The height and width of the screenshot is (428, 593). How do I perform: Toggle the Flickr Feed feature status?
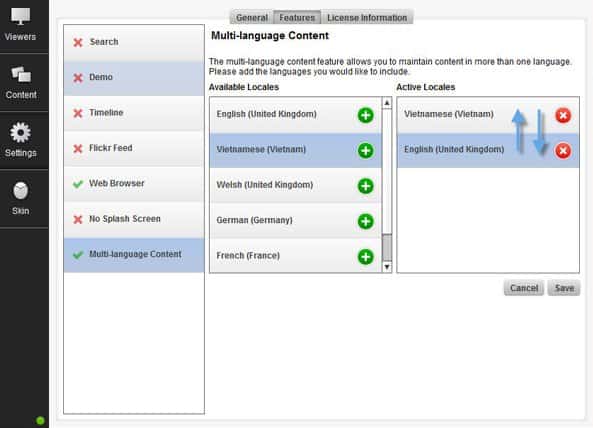pos(78,149)
